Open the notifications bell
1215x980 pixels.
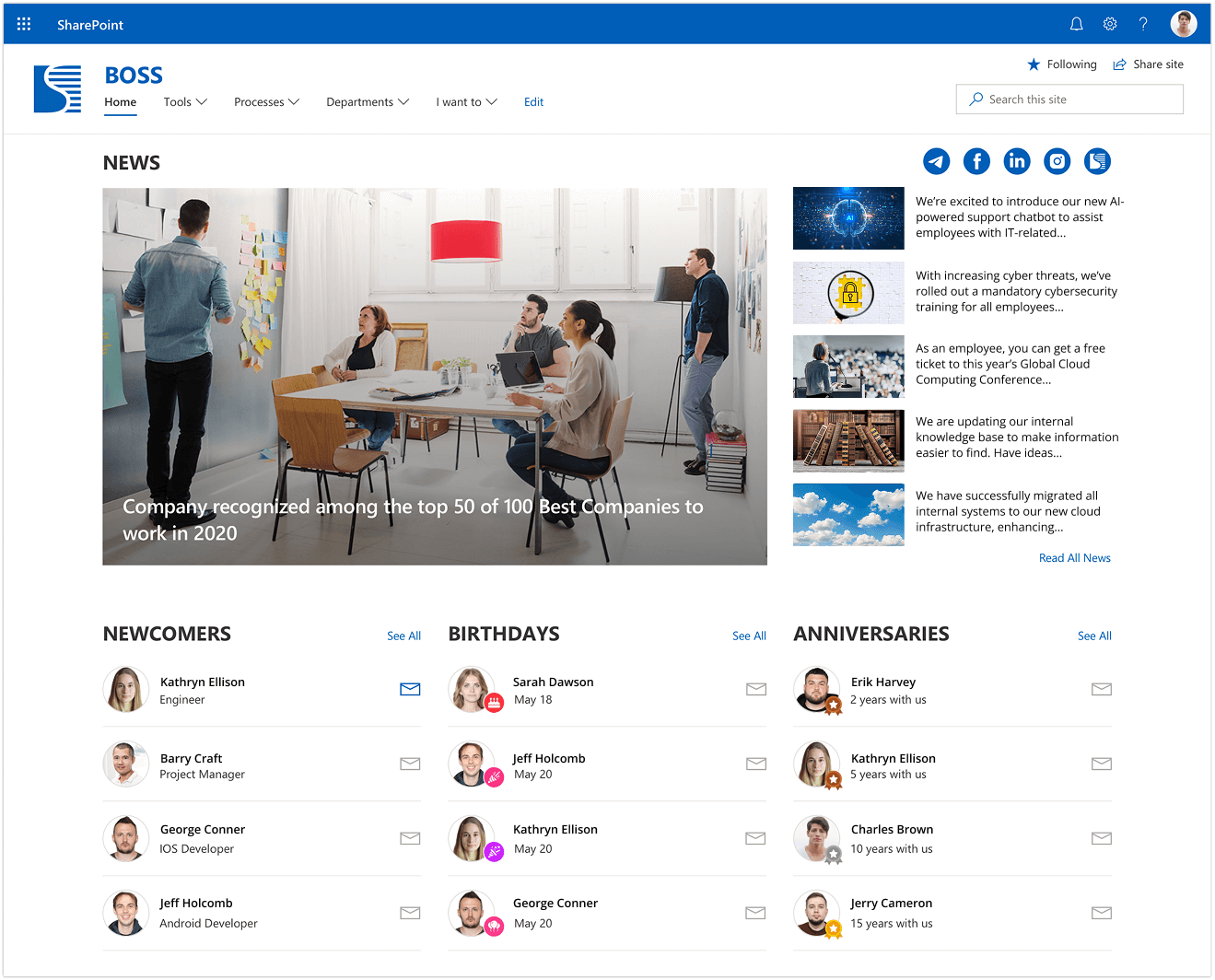point(1076,24)
